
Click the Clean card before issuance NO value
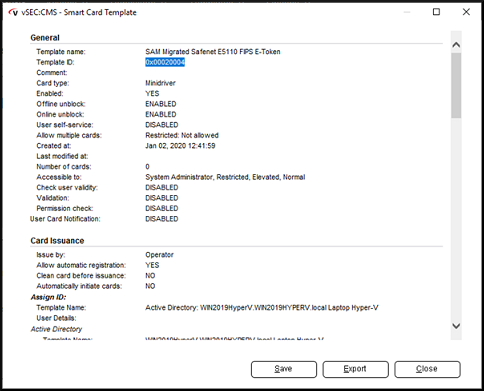click(x=150, y=276)
